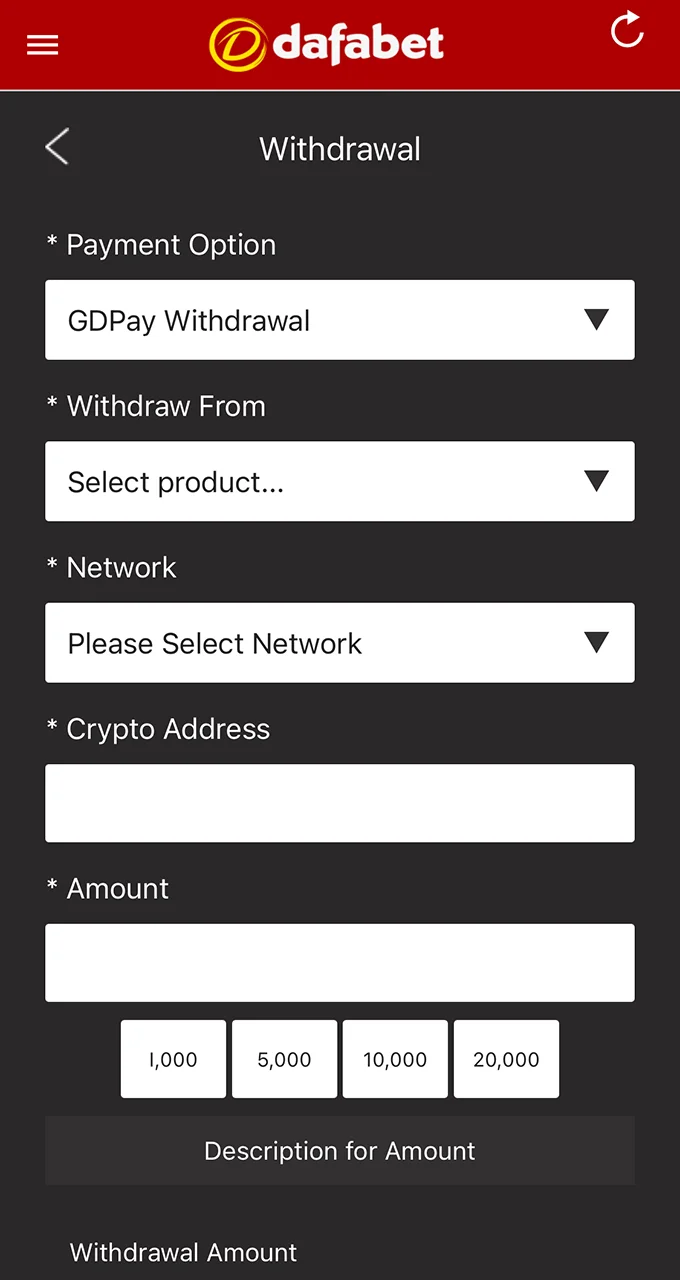
Task: Click the Withdrawal Amount description text
Action: point(183,1253)
